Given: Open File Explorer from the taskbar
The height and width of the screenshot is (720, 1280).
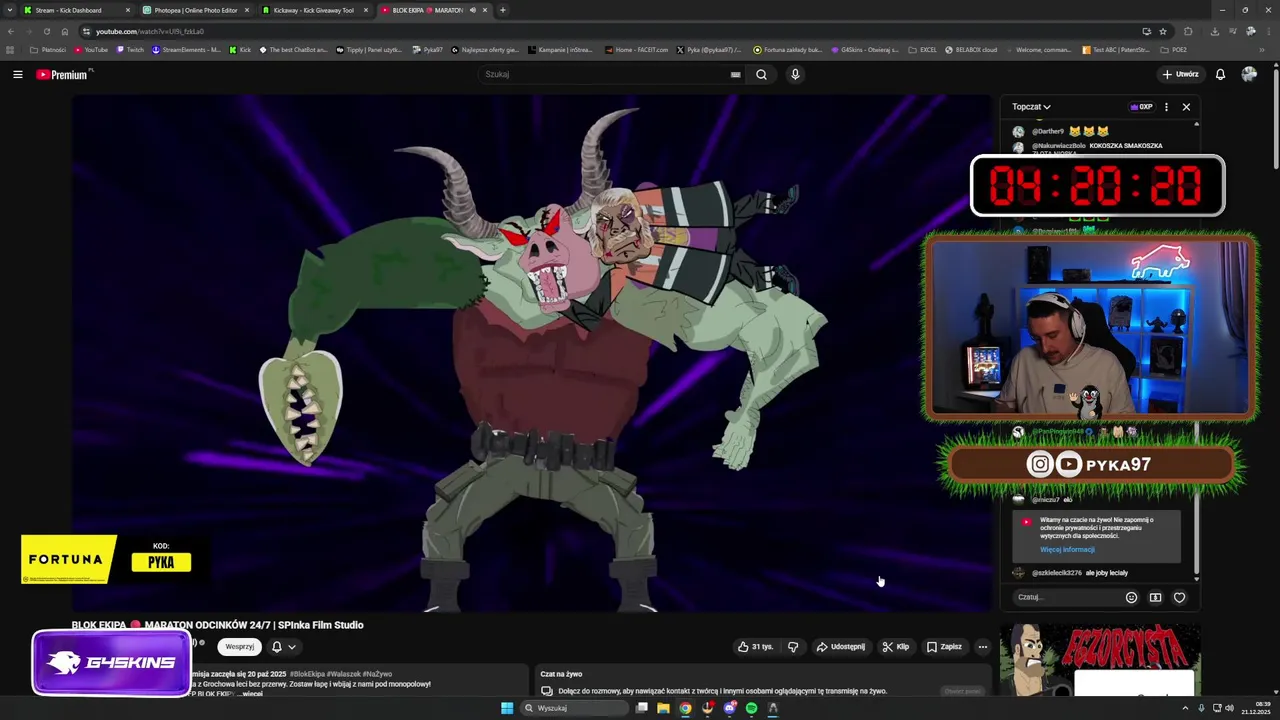Looking at the screenshot, I should click(663, 708).
